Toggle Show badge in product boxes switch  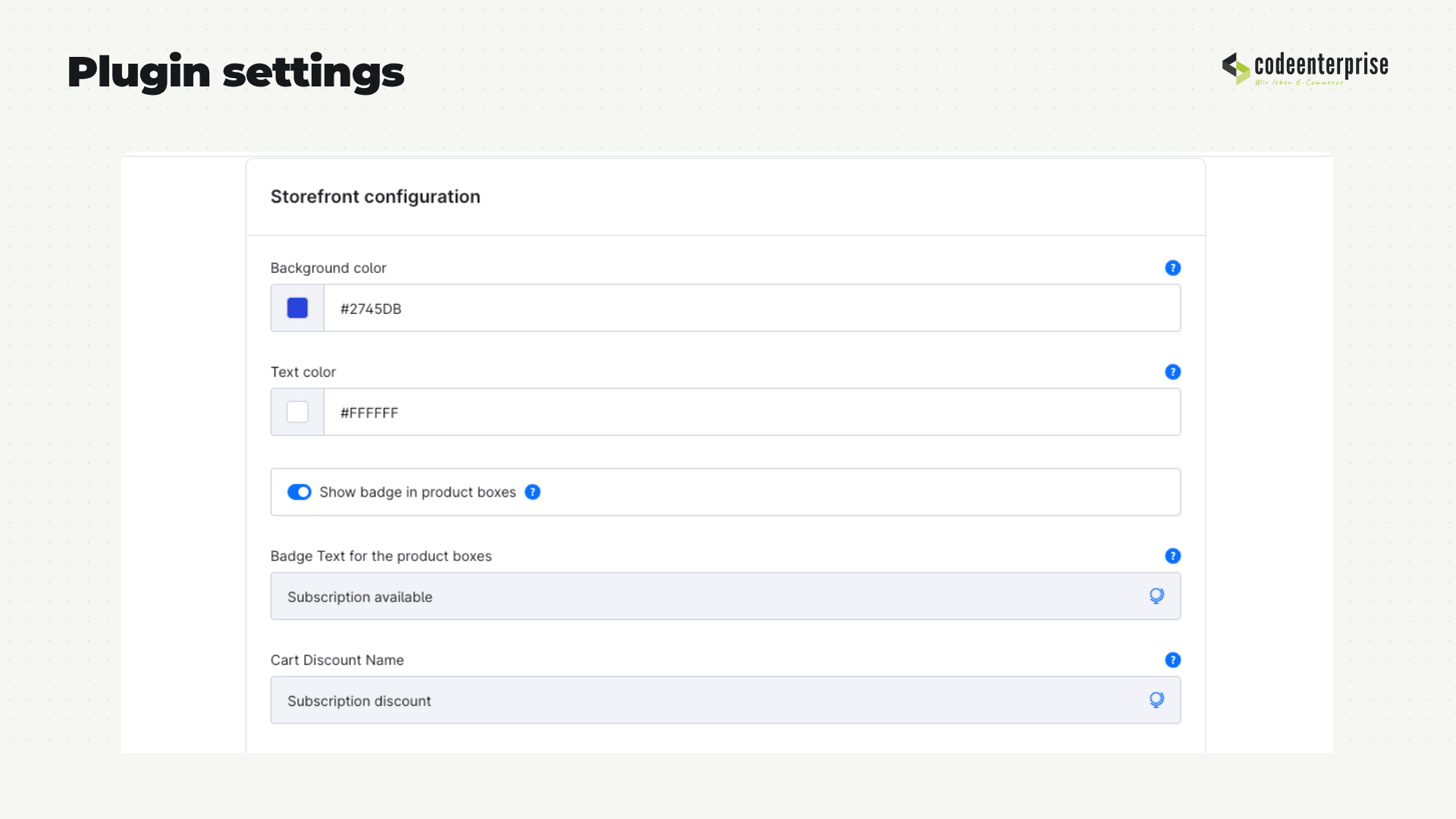[299, 492]
